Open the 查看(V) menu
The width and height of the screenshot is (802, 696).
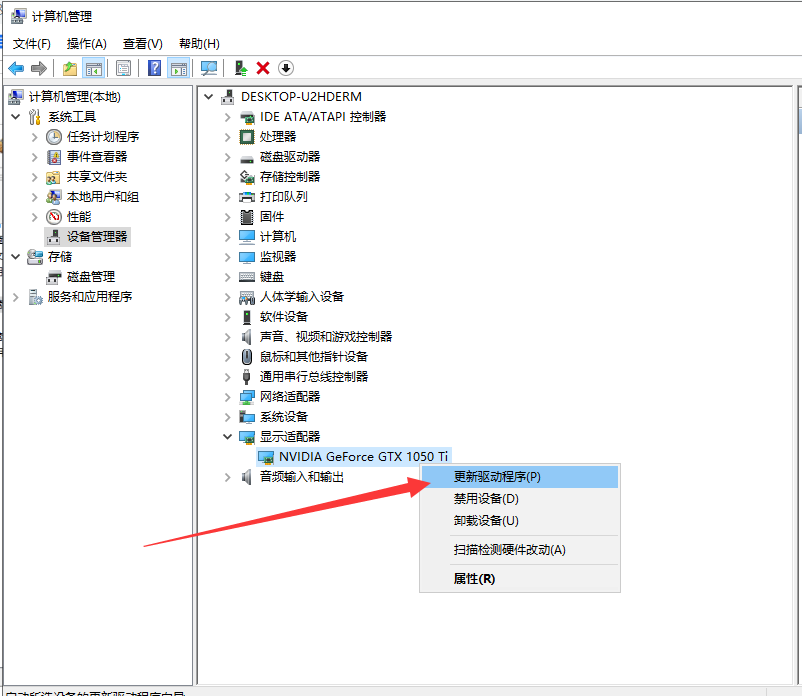point(141,43)
